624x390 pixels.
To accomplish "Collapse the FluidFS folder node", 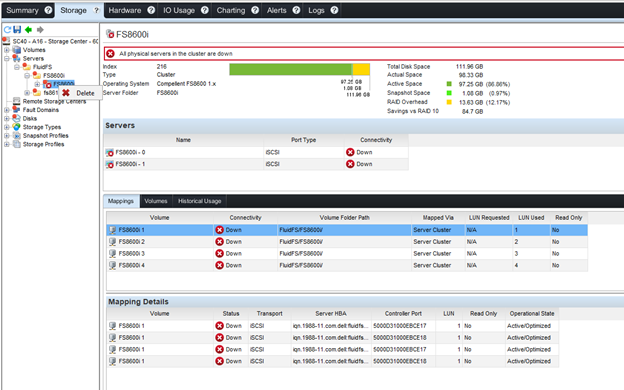I will pyautogui.click(x=17, y=67).
